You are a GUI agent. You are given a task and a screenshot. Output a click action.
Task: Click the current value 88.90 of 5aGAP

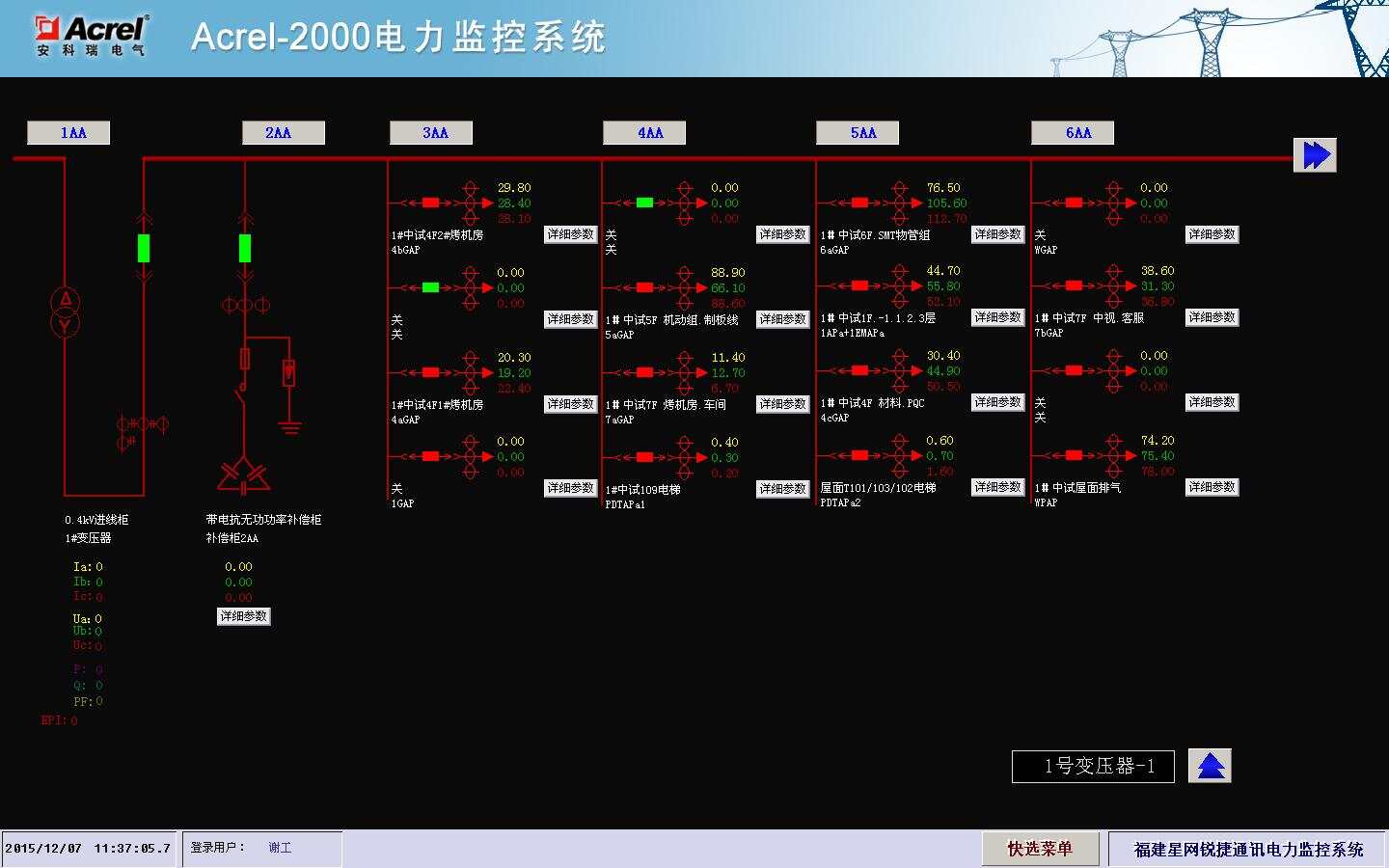click(x=728, y=273)
